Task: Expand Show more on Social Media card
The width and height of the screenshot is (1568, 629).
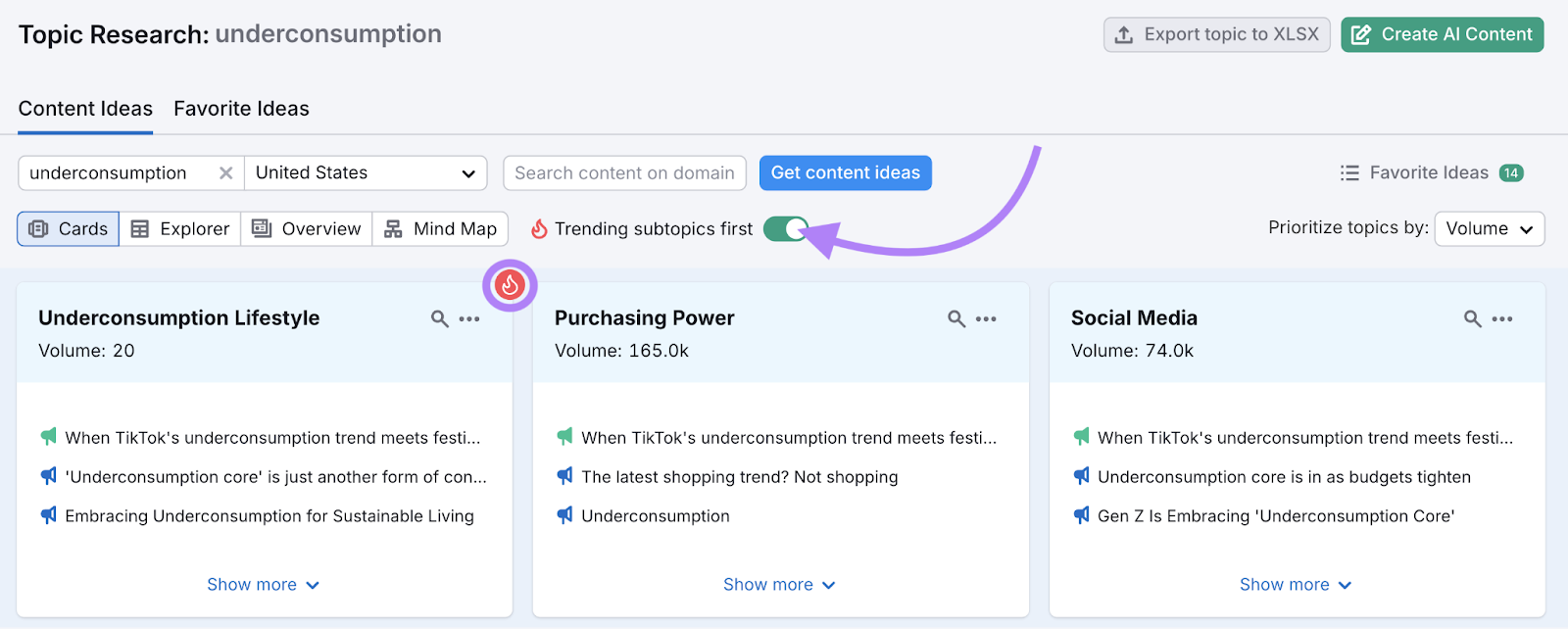Action: pos(1296,585)
